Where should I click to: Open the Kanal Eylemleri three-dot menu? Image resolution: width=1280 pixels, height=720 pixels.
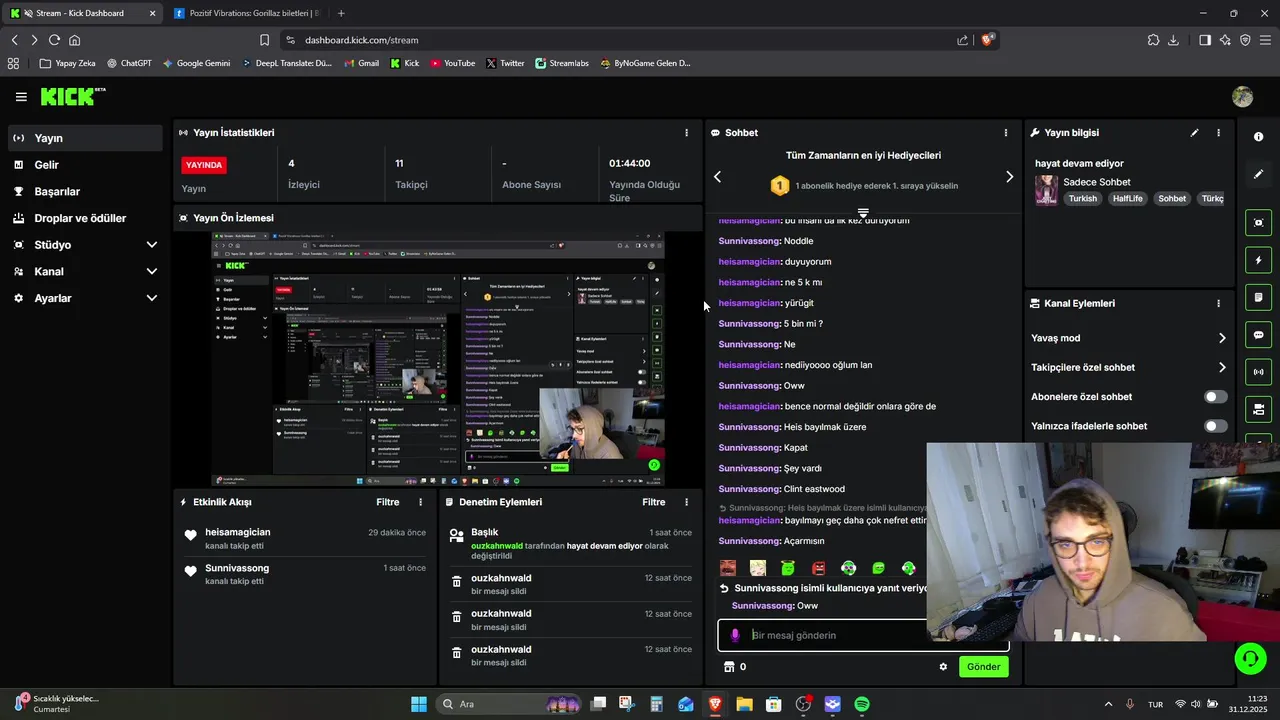(1218, 304)
